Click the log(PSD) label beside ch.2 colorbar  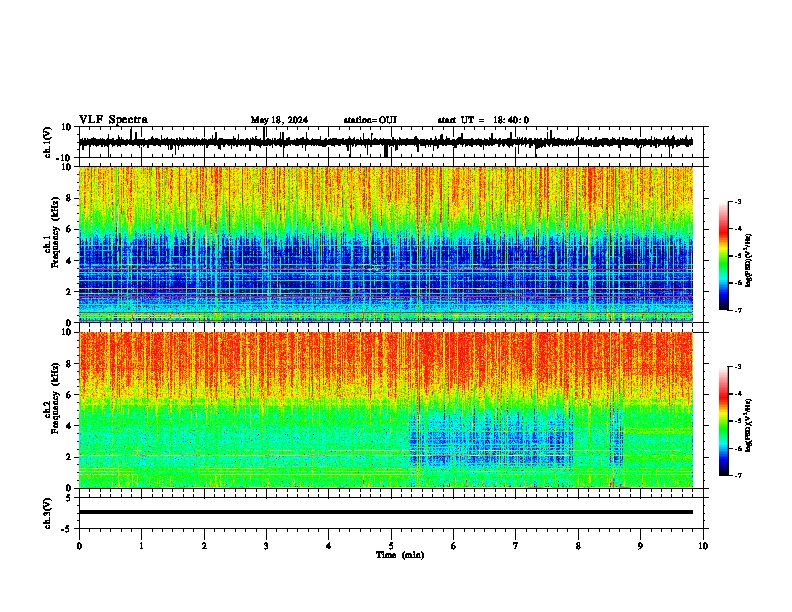click(x=748, y=425)
